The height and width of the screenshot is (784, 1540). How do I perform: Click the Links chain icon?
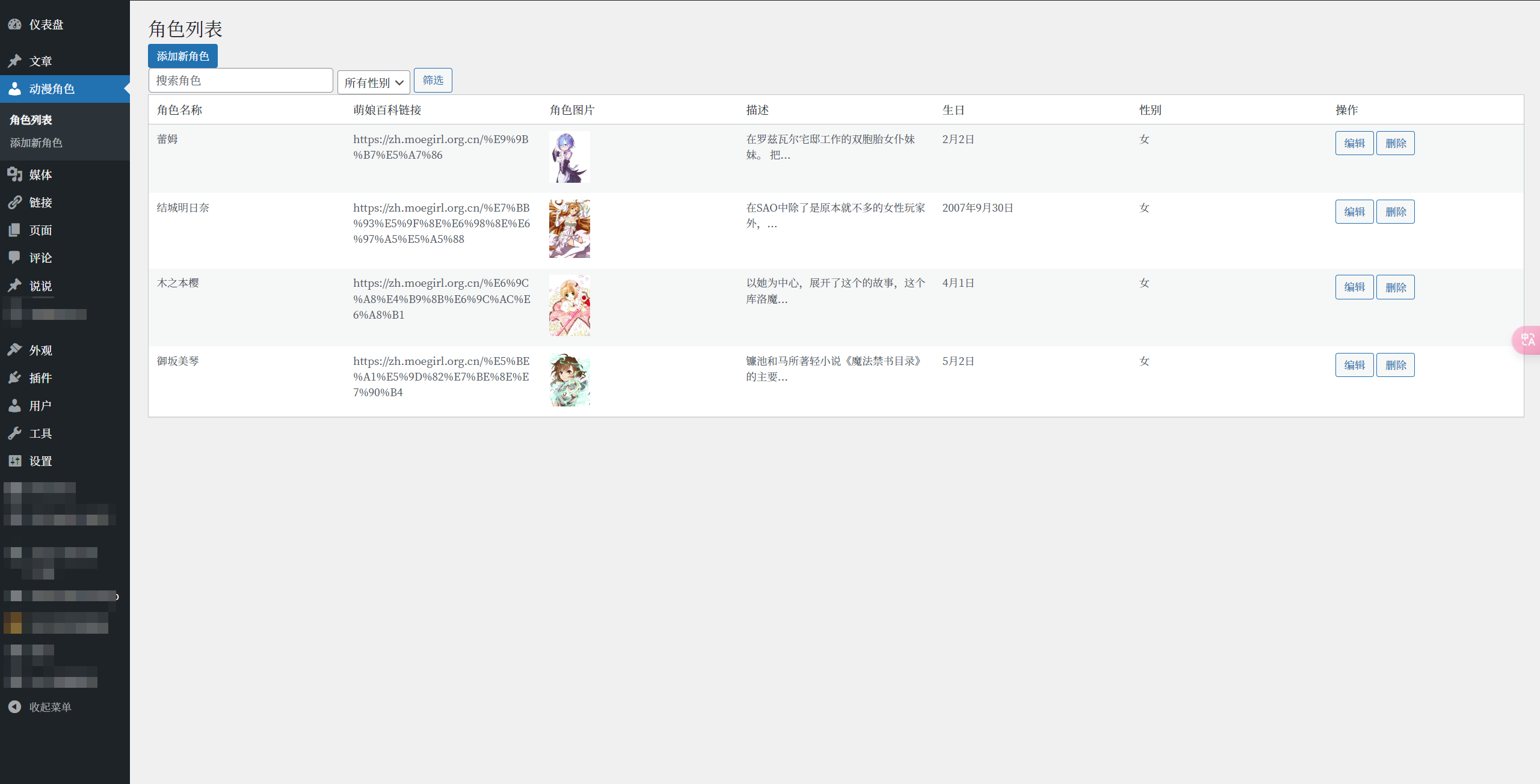15,203
